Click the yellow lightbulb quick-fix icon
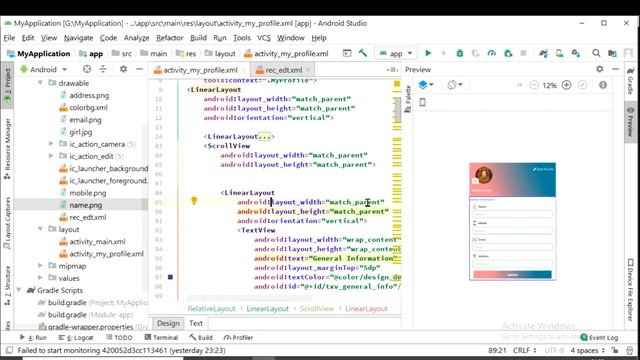The image size is (640, 360). tap(194, 200)
